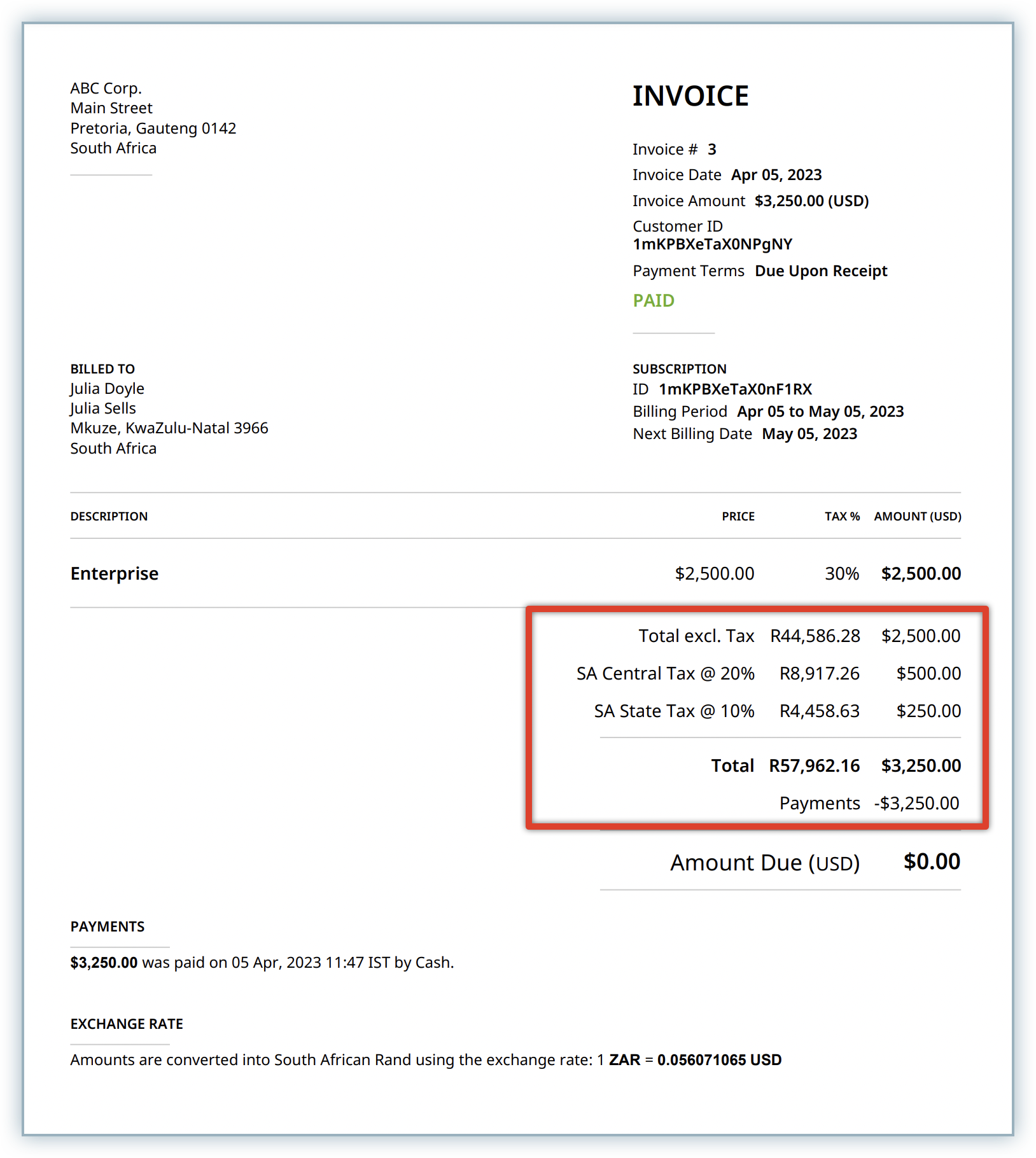The image size is (1036, 1158).
Task: Click the Amount Due $0.00 value
Action: tap(932, 862)
